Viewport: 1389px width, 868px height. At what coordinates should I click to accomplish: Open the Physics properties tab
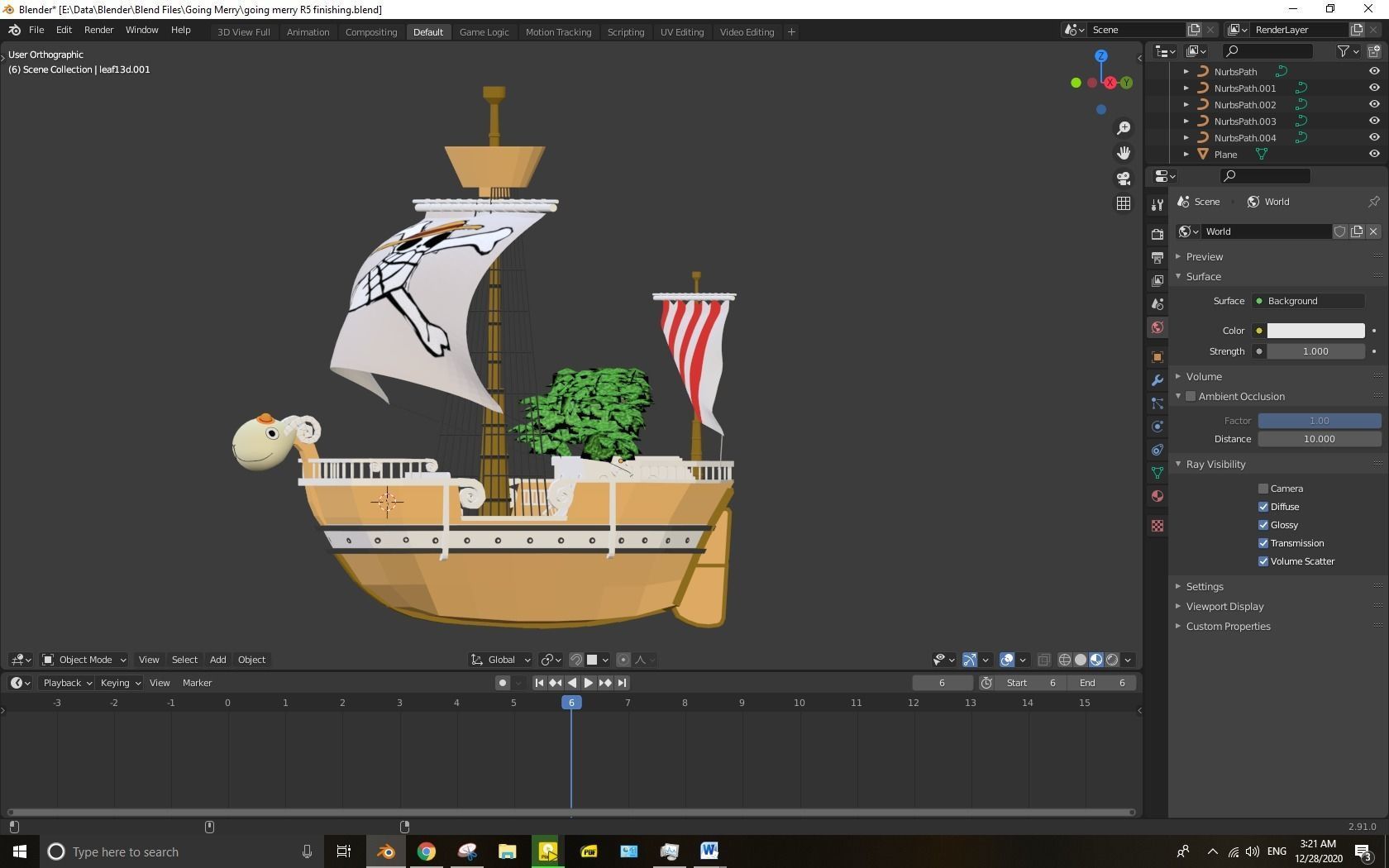1157,427
